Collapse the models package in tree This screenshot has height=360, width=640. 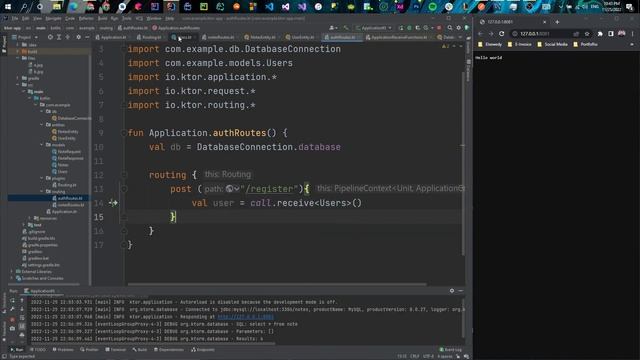[x=42, y=144]
